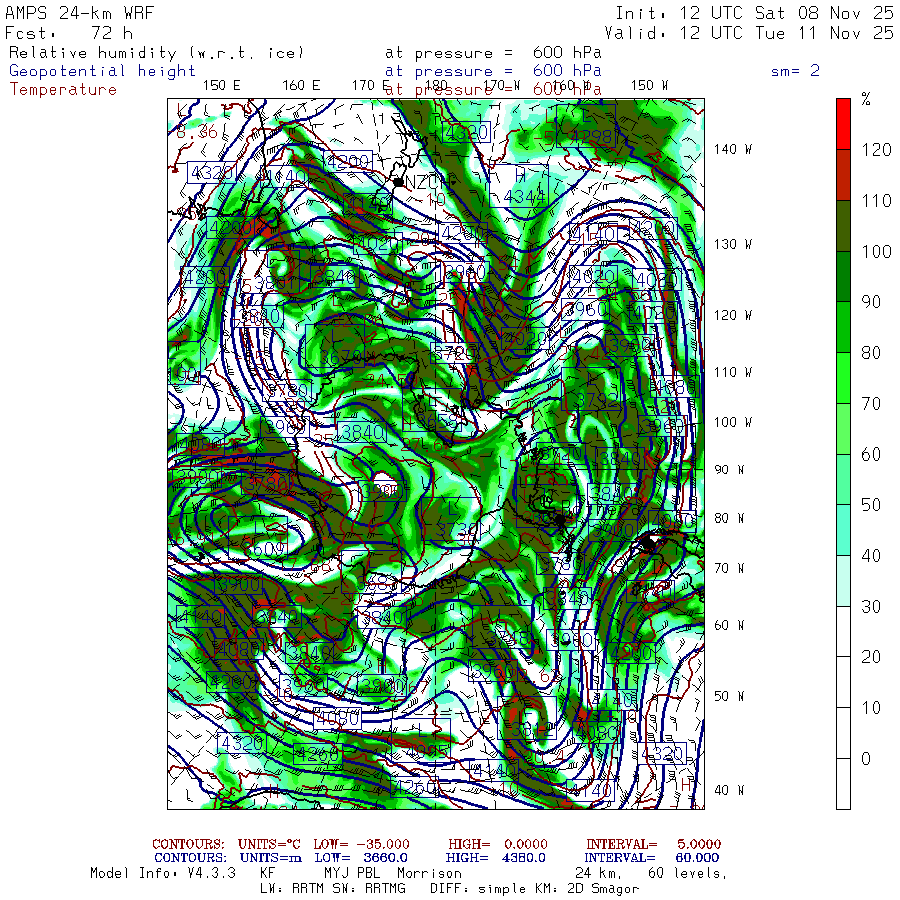Click the blue 'sm= 2' smoothing text
The height and width of the screenshot is (900, 900).
(x=795, y=71)
